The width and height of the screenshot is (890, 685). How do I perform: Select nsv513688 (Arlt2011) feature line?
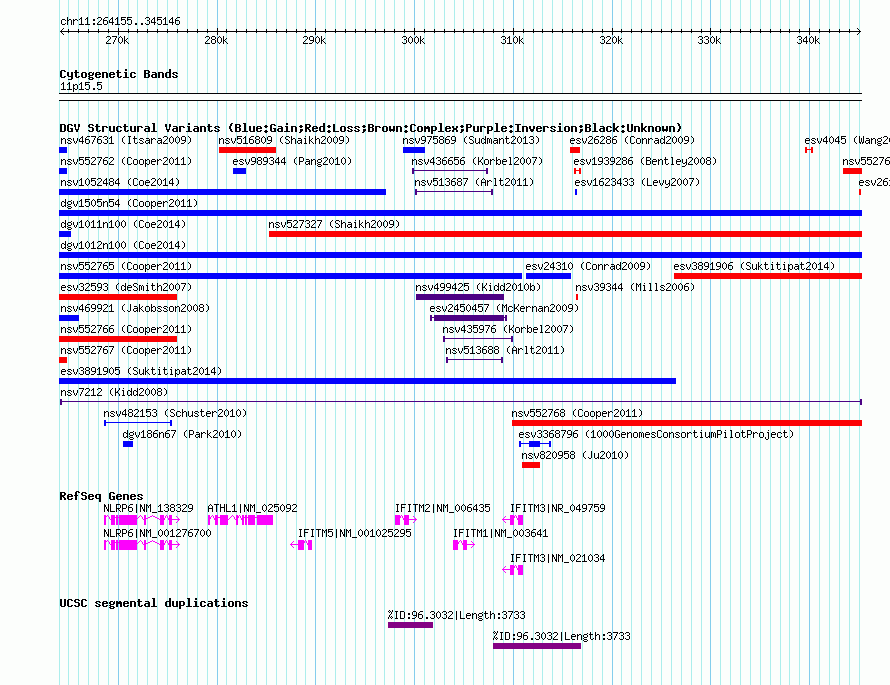pyautogui.click(x=475, y=360)
